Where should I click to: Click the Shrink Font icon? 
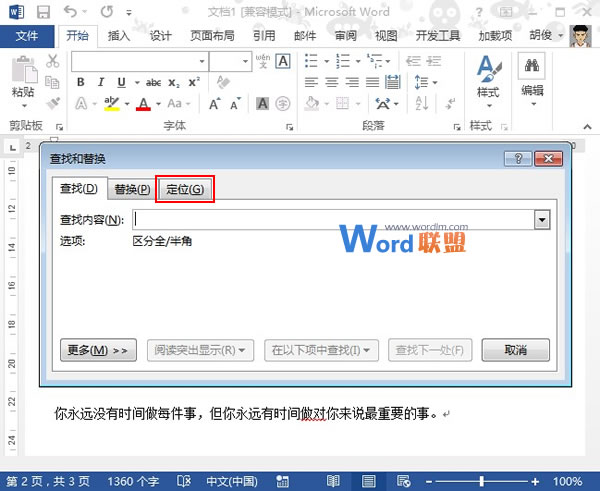coord(235,103)
